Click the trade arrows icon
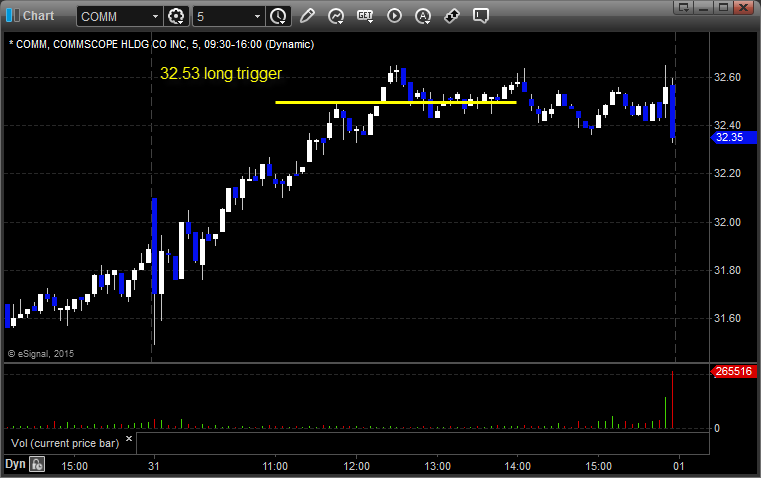The image size is (761, 478). click(452, 16)
